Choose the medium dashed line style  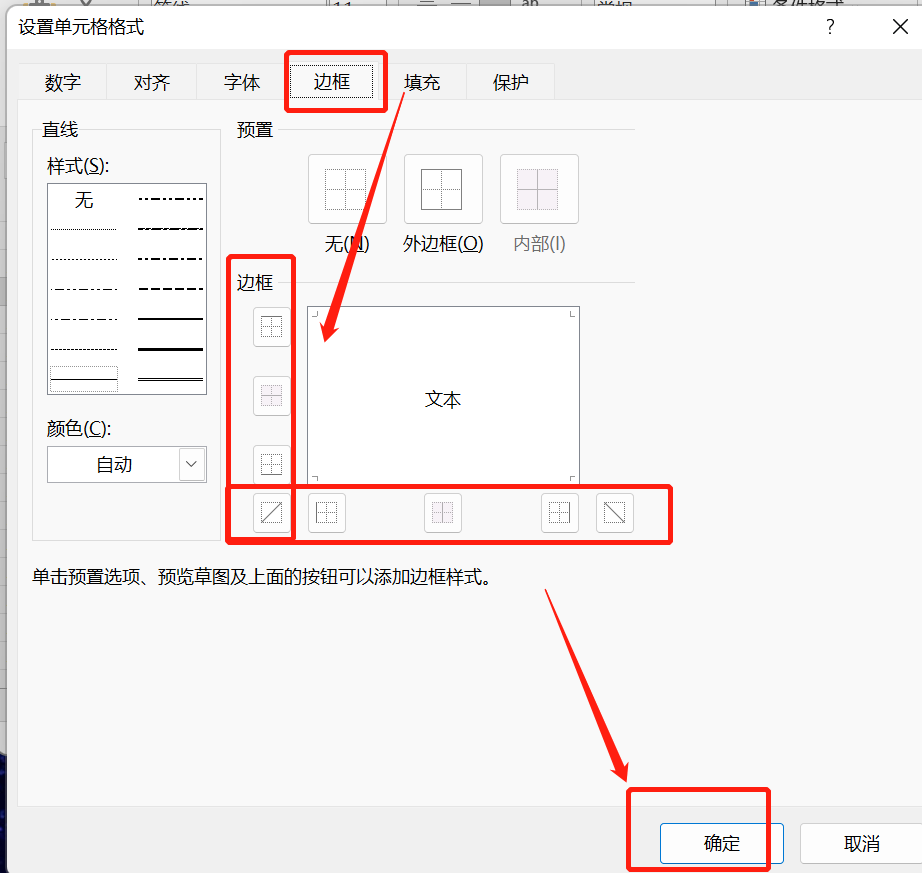[171, 289]
